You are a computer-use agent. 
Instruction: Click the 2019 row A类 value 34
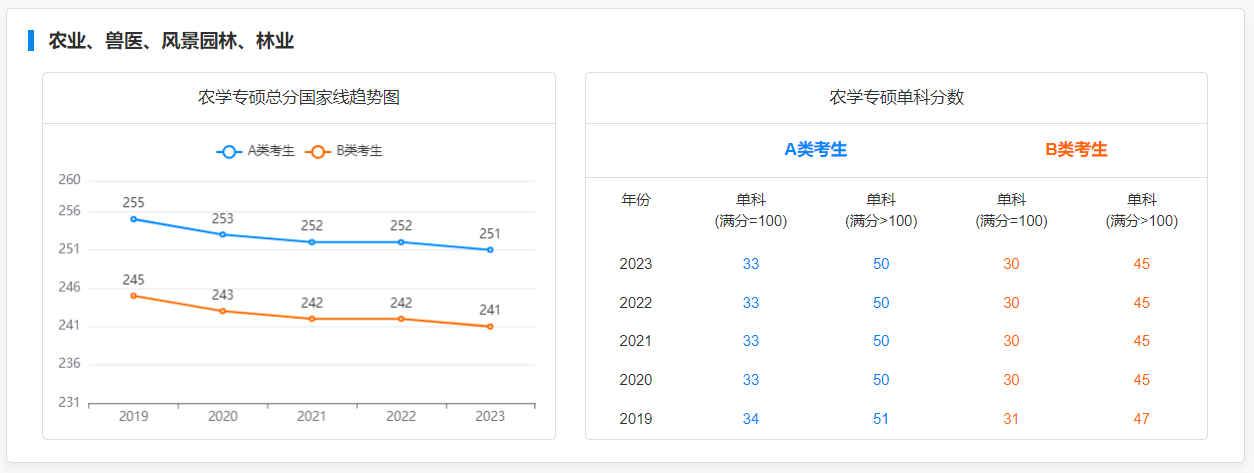pyautogui.click(x=751, y=419)
